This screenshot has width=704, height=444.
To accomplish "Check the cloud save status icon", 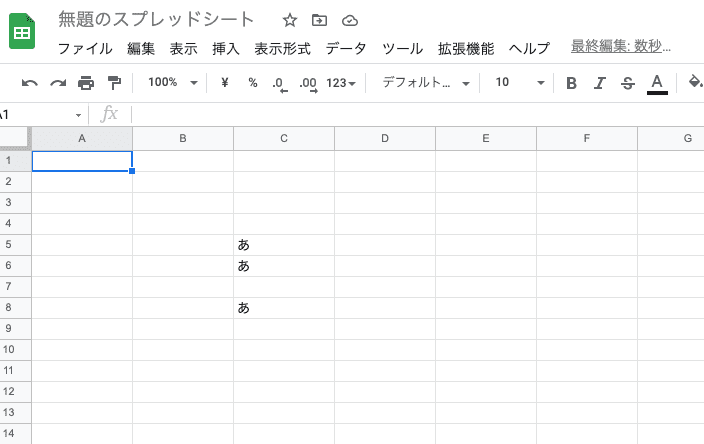I will (x=349, y=20).
